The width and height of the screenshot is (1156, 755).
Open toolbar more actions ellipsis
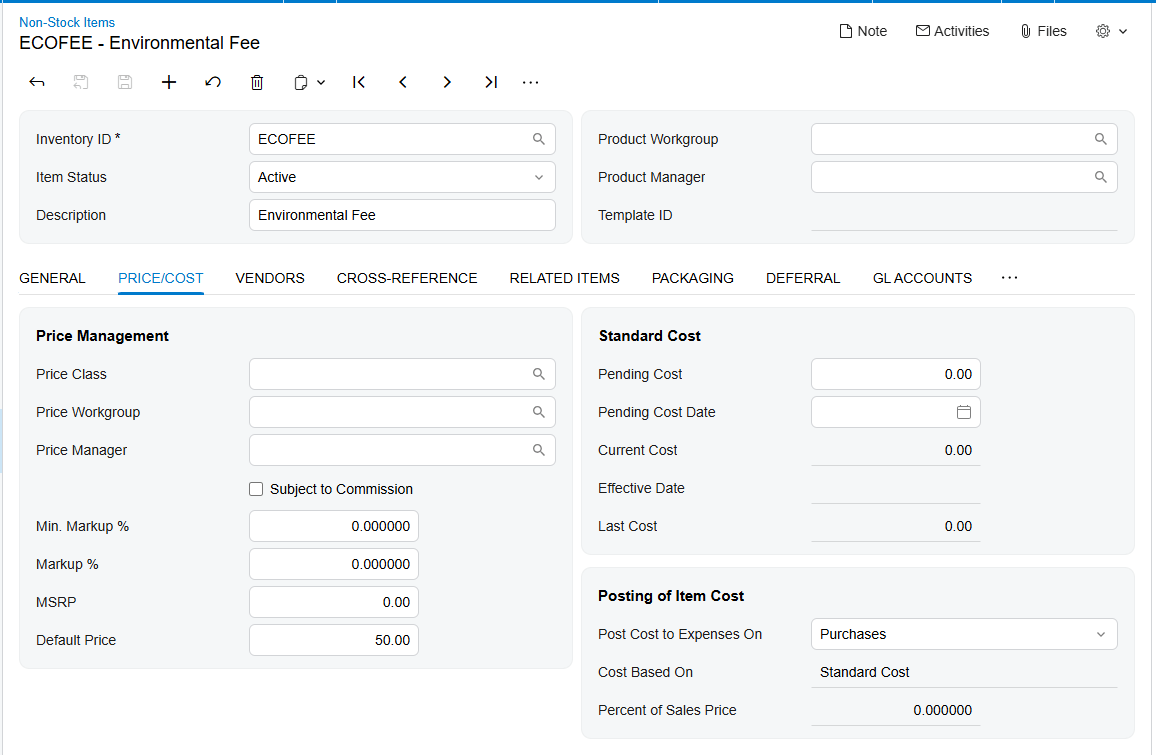point(531,83)
